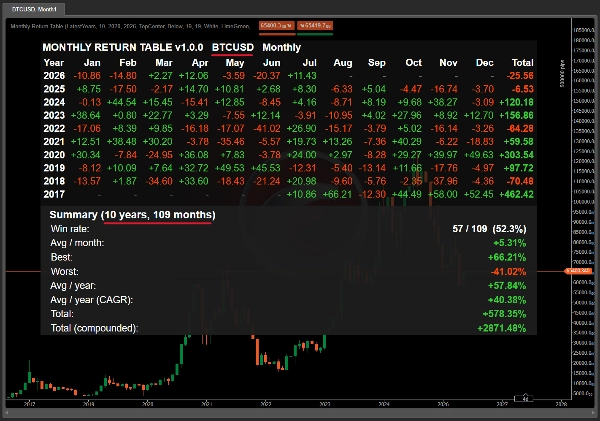The height and width of the screenshot is (421, 600).
Task: Click the 2026 year row label
Action: 54,76
